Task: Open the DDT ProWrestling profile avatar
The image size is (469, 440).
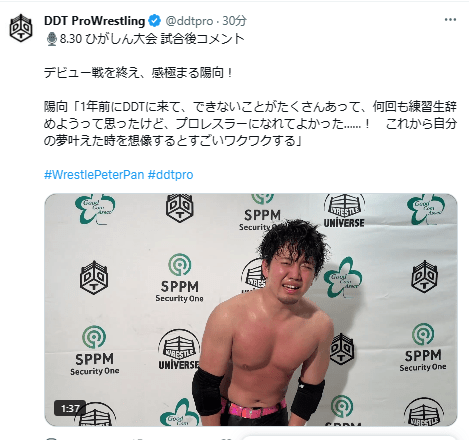Action: [x=21, y=28]
